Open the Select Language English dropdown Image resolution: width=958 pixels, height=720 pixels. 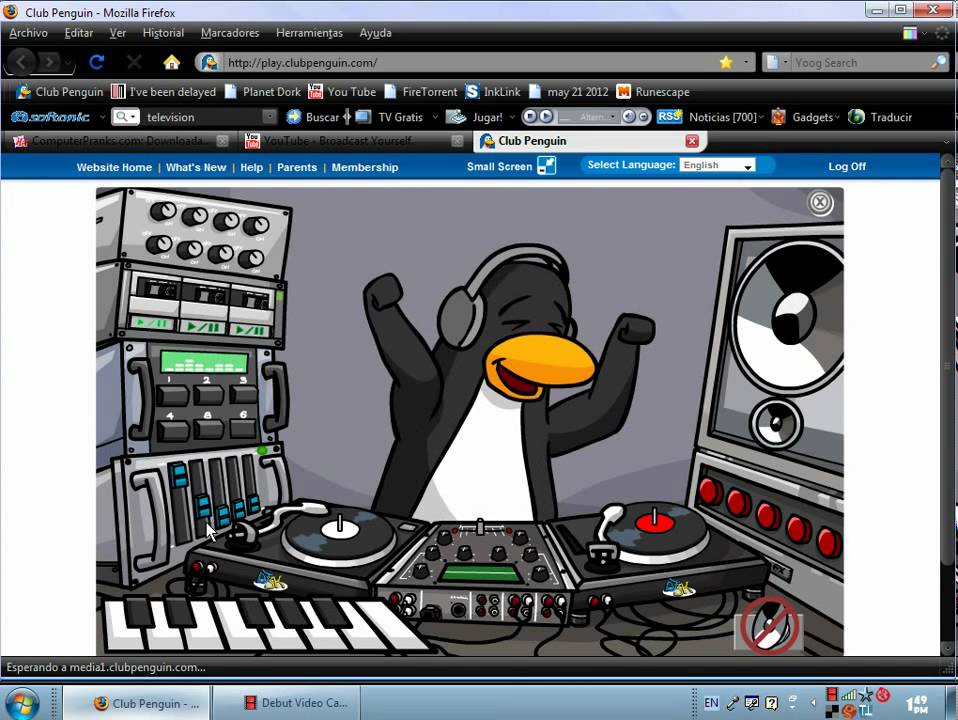click(717, 165)
